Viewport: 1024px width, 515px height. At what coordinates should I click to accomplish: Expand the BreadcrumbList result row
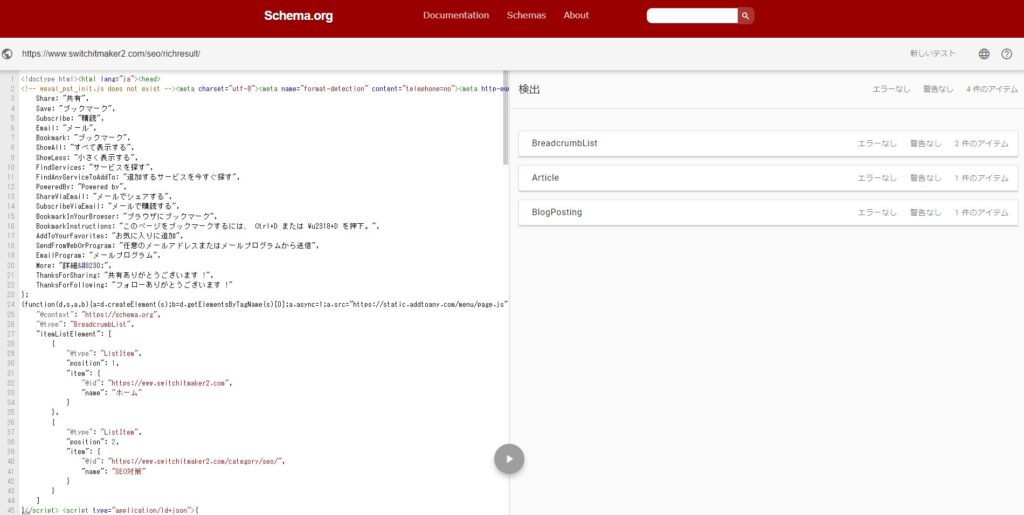(x=768, y=144)
